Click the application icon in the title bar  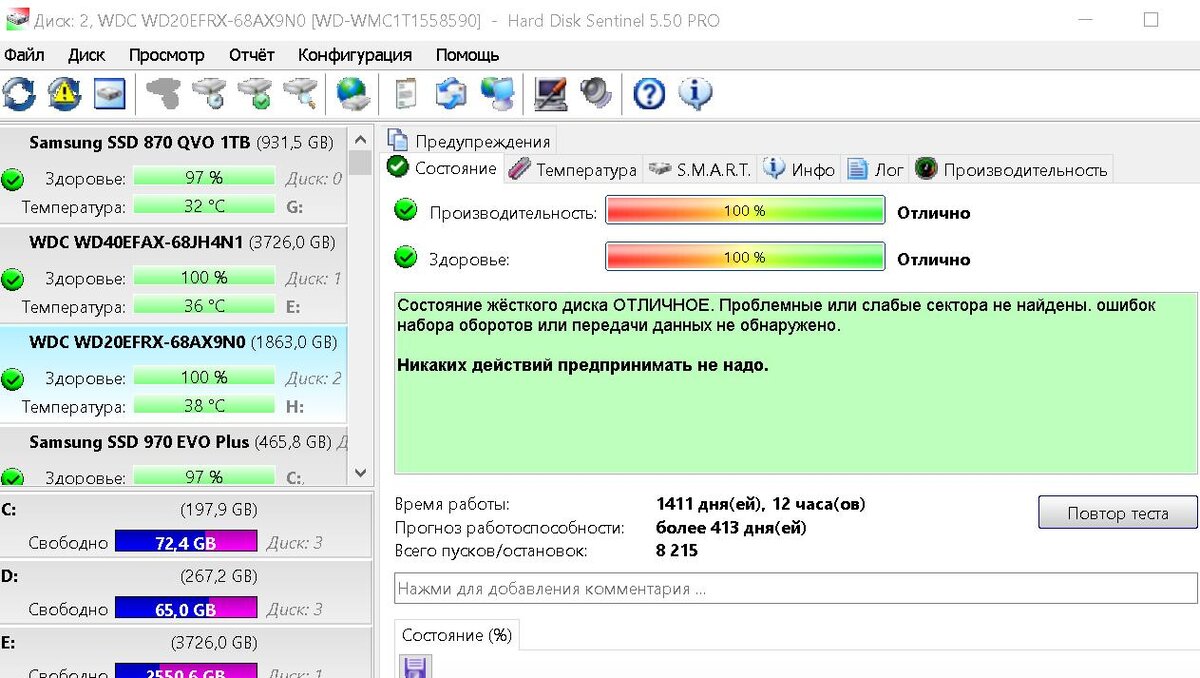[x=17, y=20]
